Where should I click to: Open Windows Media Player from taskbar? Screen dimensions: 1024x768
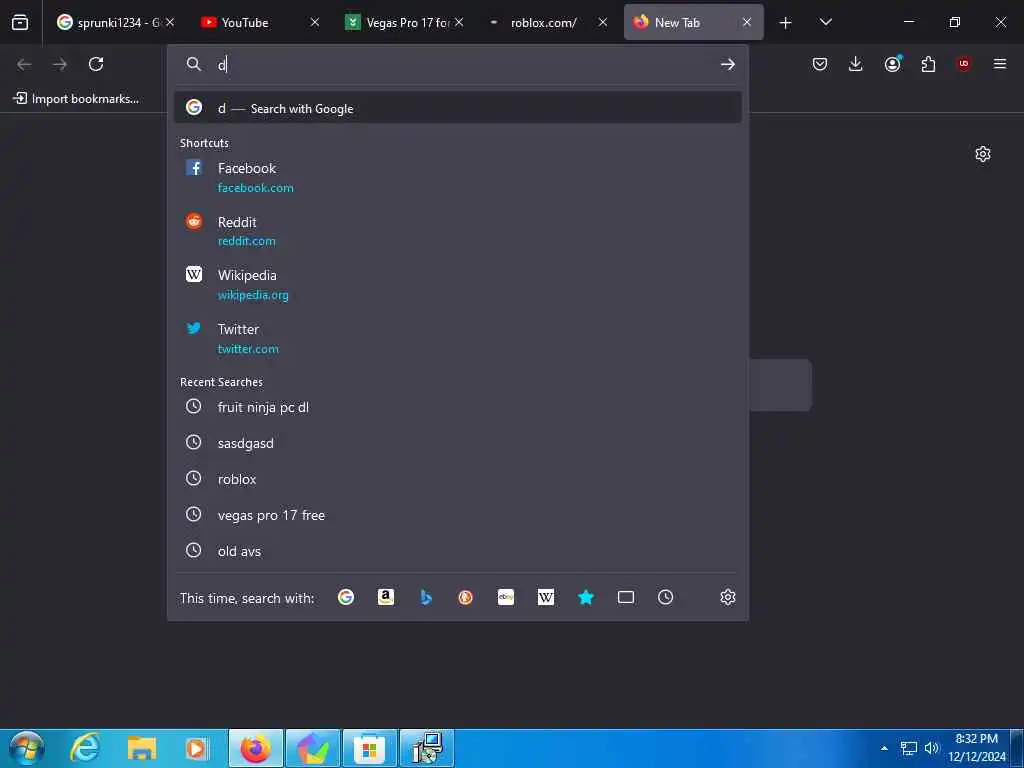(x=198, y=748)
